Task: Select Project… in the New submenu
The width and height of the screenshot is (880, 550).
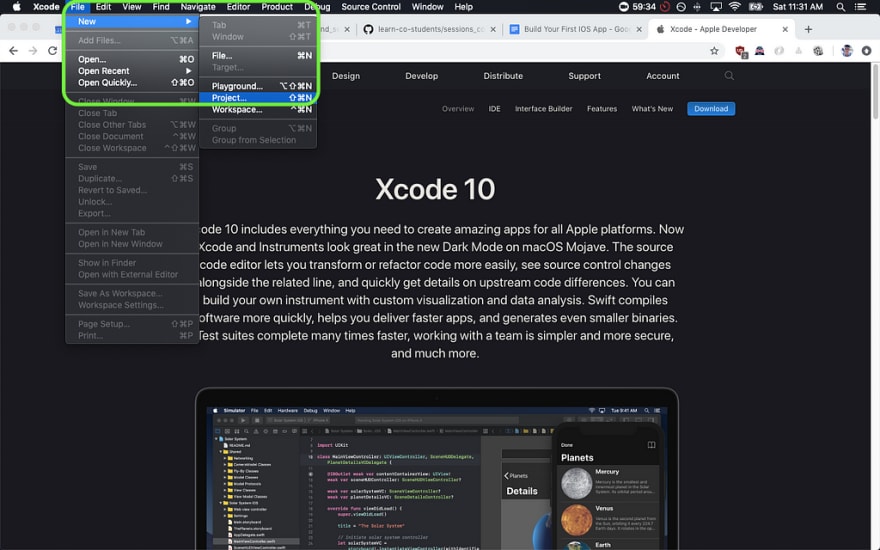Action: point(258,98)
